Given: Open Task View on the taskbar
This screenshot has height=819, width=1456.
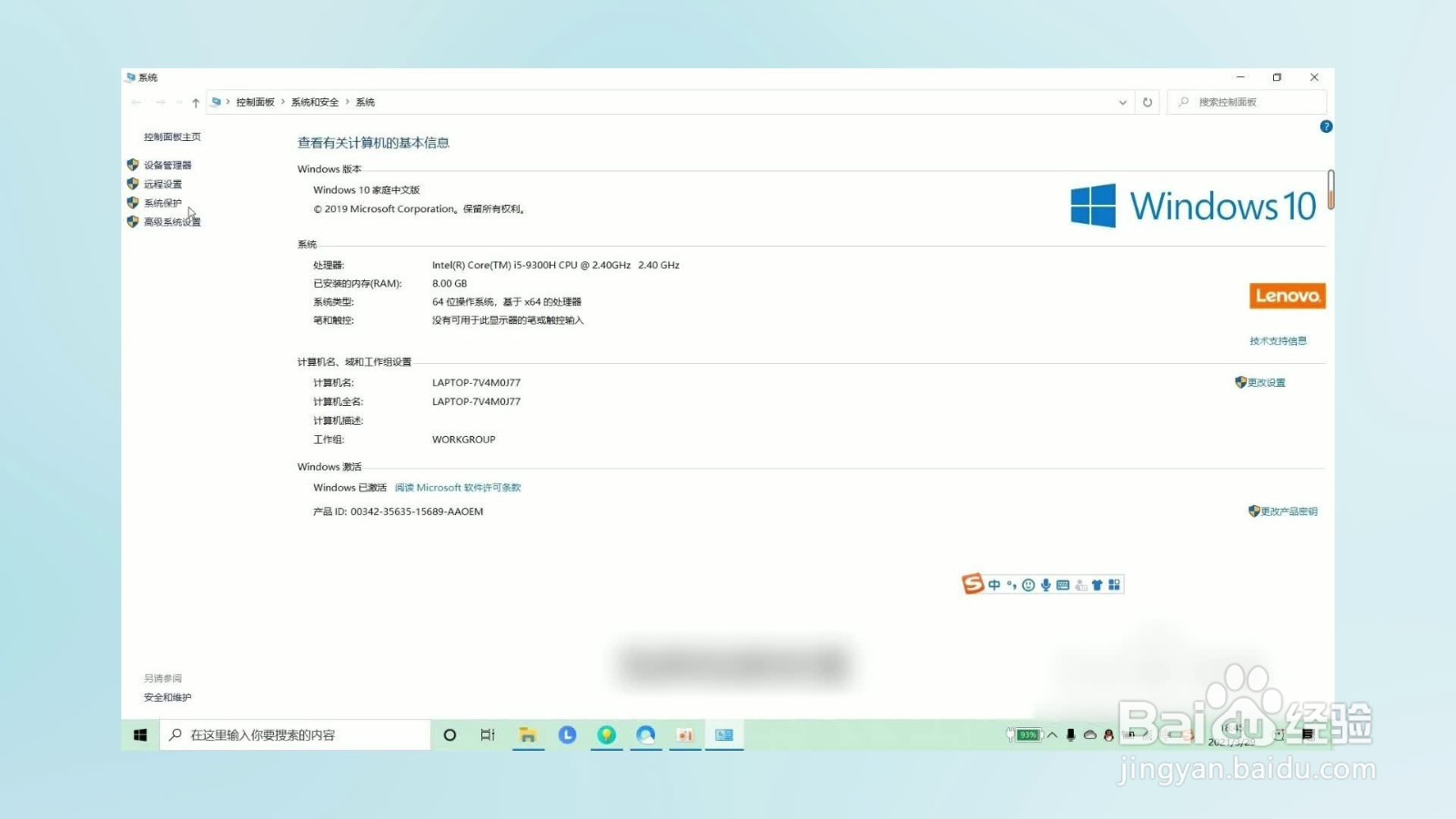Looking at the screenshot, I should pos(488,734).
